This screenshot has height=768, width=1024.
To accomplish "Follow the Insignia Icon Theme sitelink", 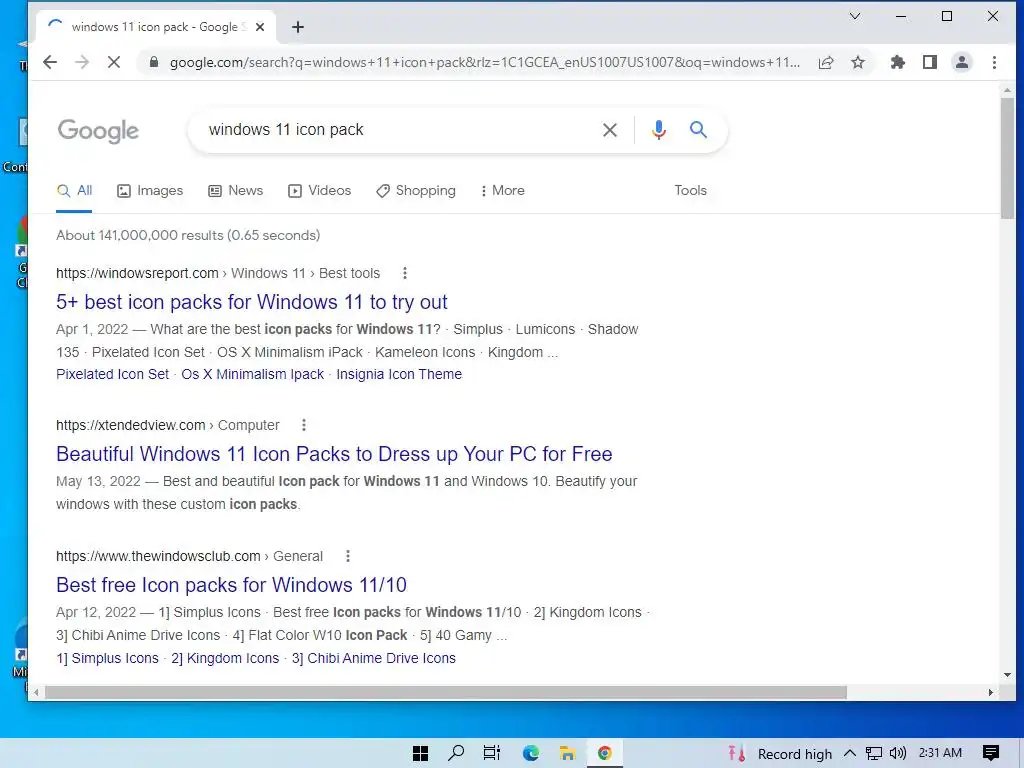I will click(399, 374).
